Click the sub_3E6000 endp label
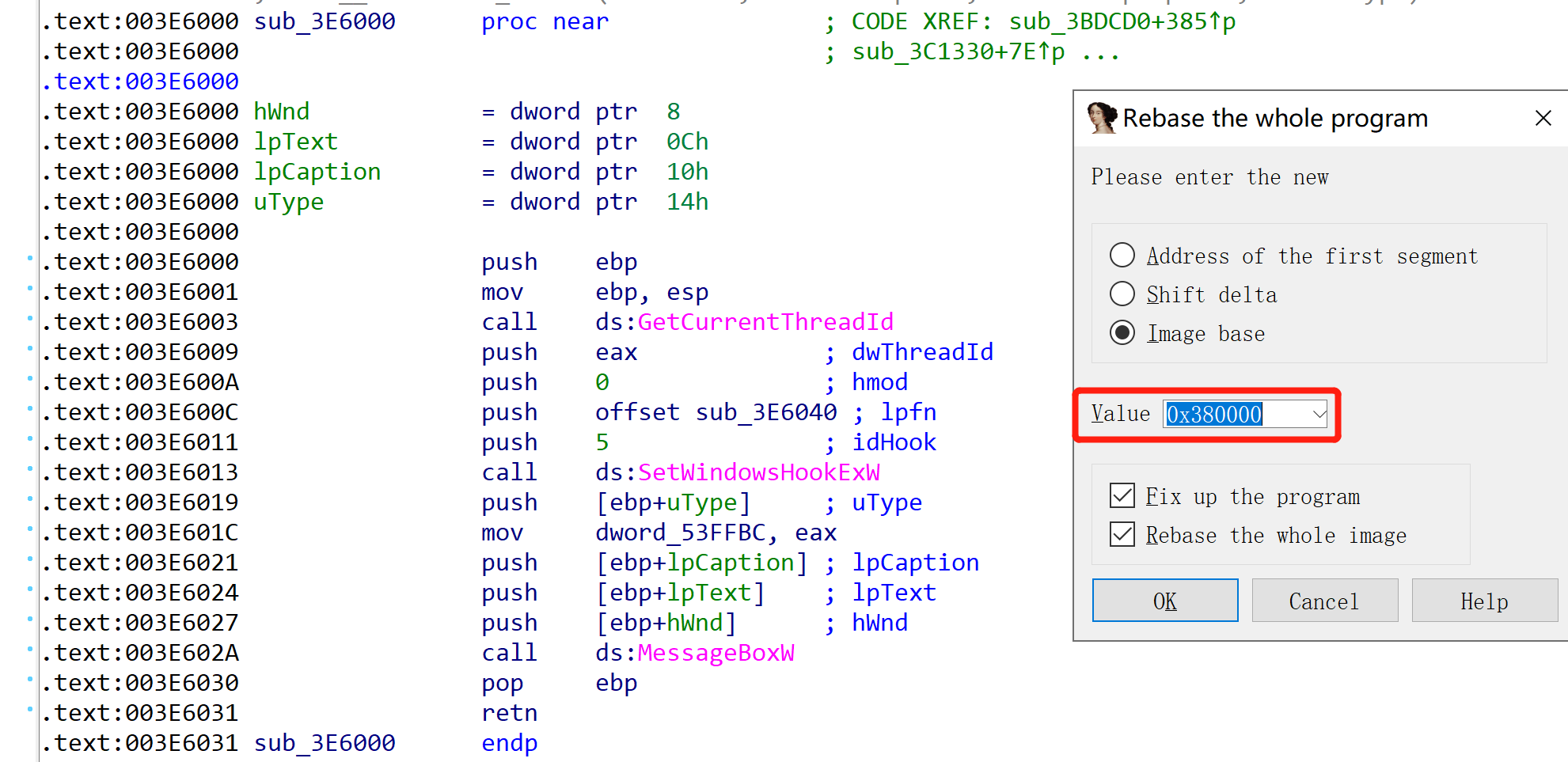 [x=325, y=743]
